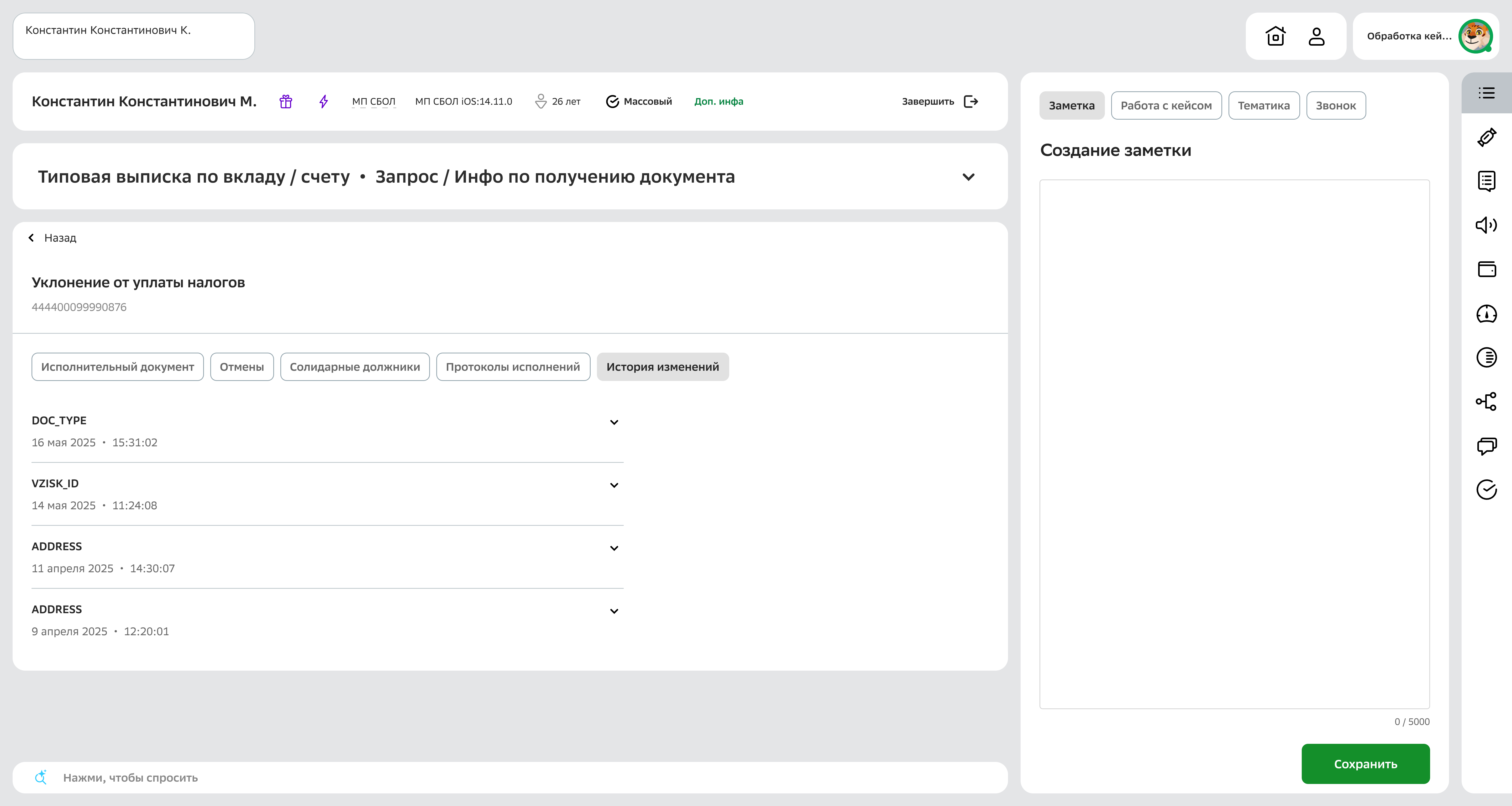Viewport: 1512px width, 806px height.
Task: Click the branching nodes sidebar icon
Action: [1486, 402]
